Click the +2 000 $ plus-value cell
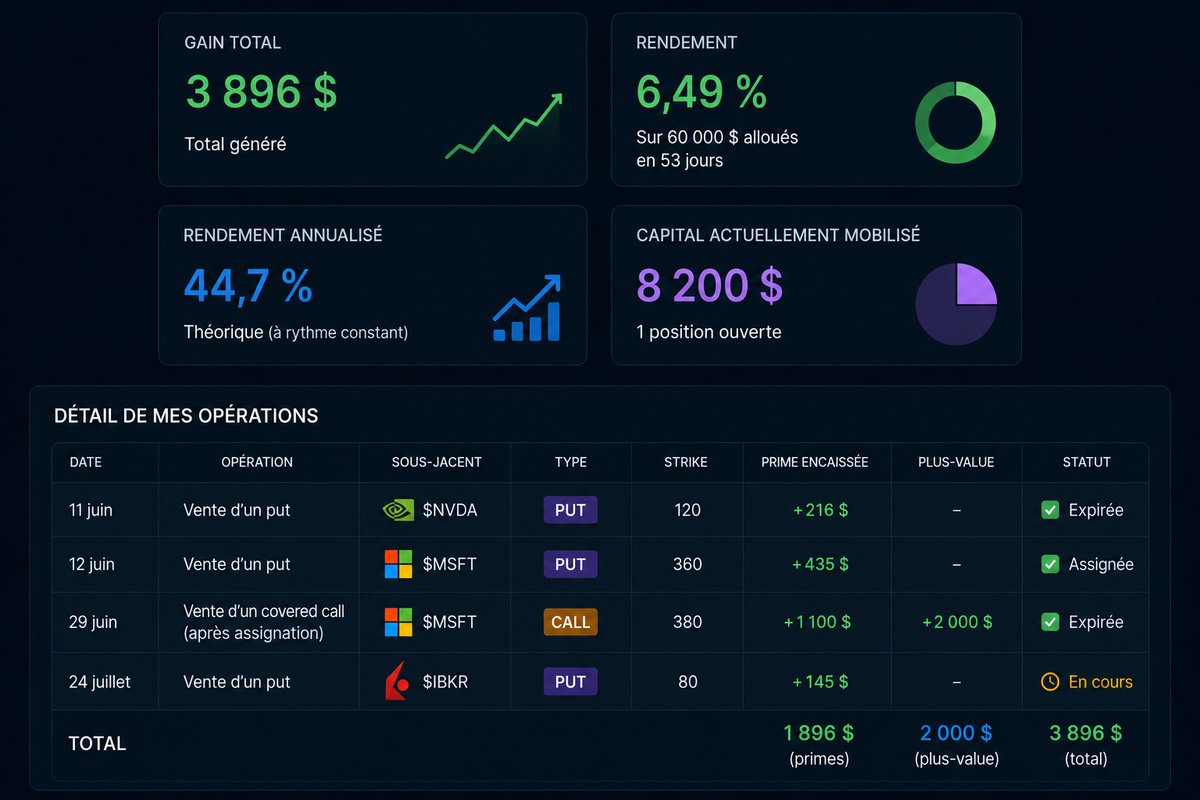 957,622
